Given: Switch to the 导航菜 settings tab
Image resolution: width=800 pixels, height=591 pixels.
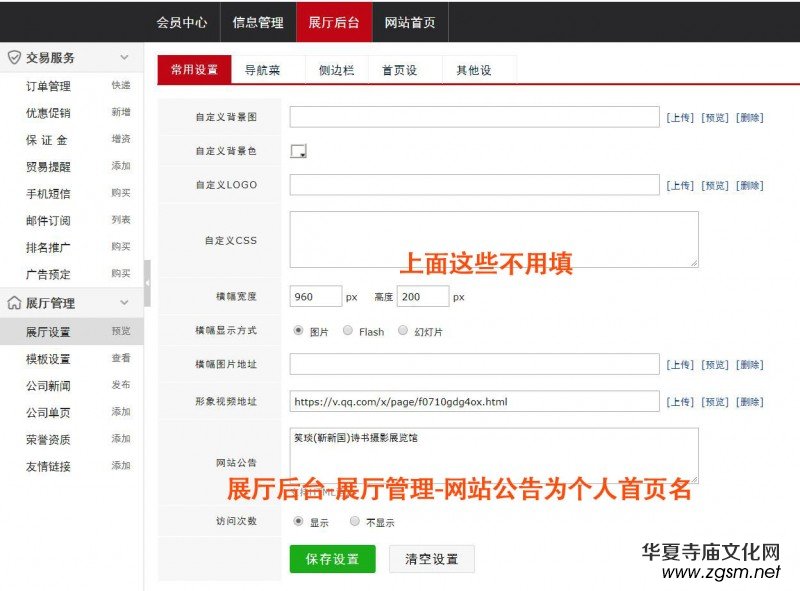Looking at the screenshot, I should click(x=262, y=70).
